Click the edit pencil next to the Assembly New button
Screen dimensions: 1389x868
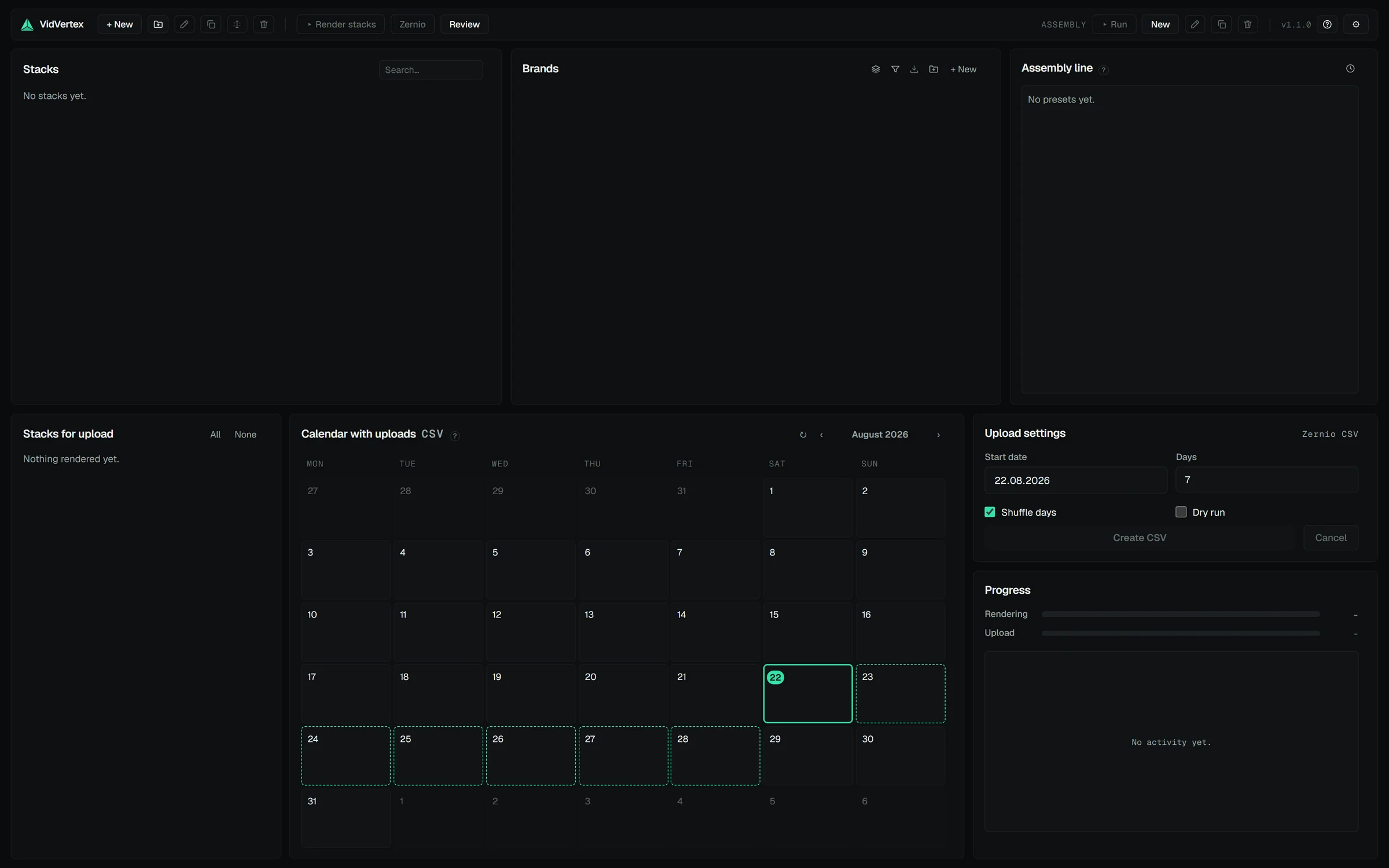(x=1195, y=24)
